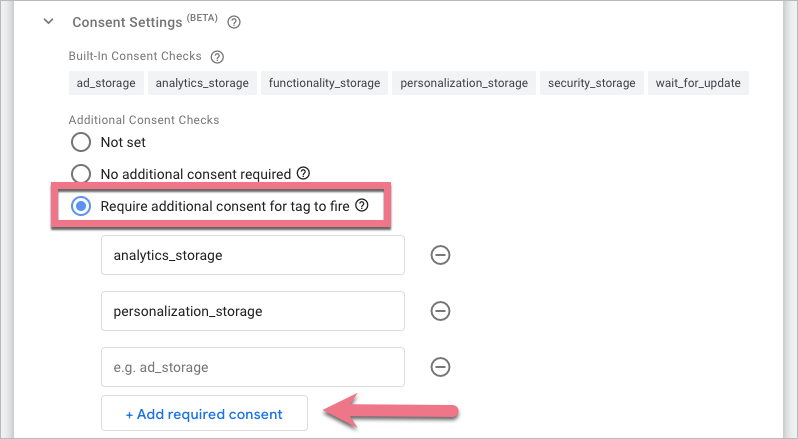Click the functionality_storage consent chip
Screen dimensions: 798x439
tap(324, 83)
